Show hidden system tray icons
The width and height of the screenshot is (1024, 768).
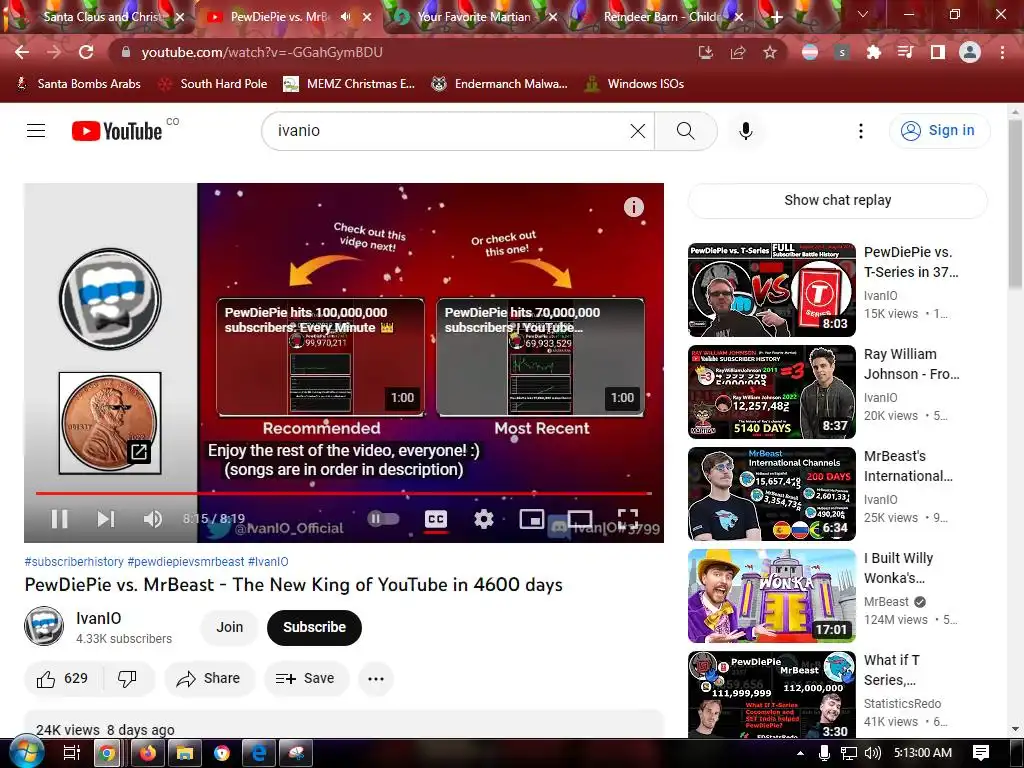800,753
